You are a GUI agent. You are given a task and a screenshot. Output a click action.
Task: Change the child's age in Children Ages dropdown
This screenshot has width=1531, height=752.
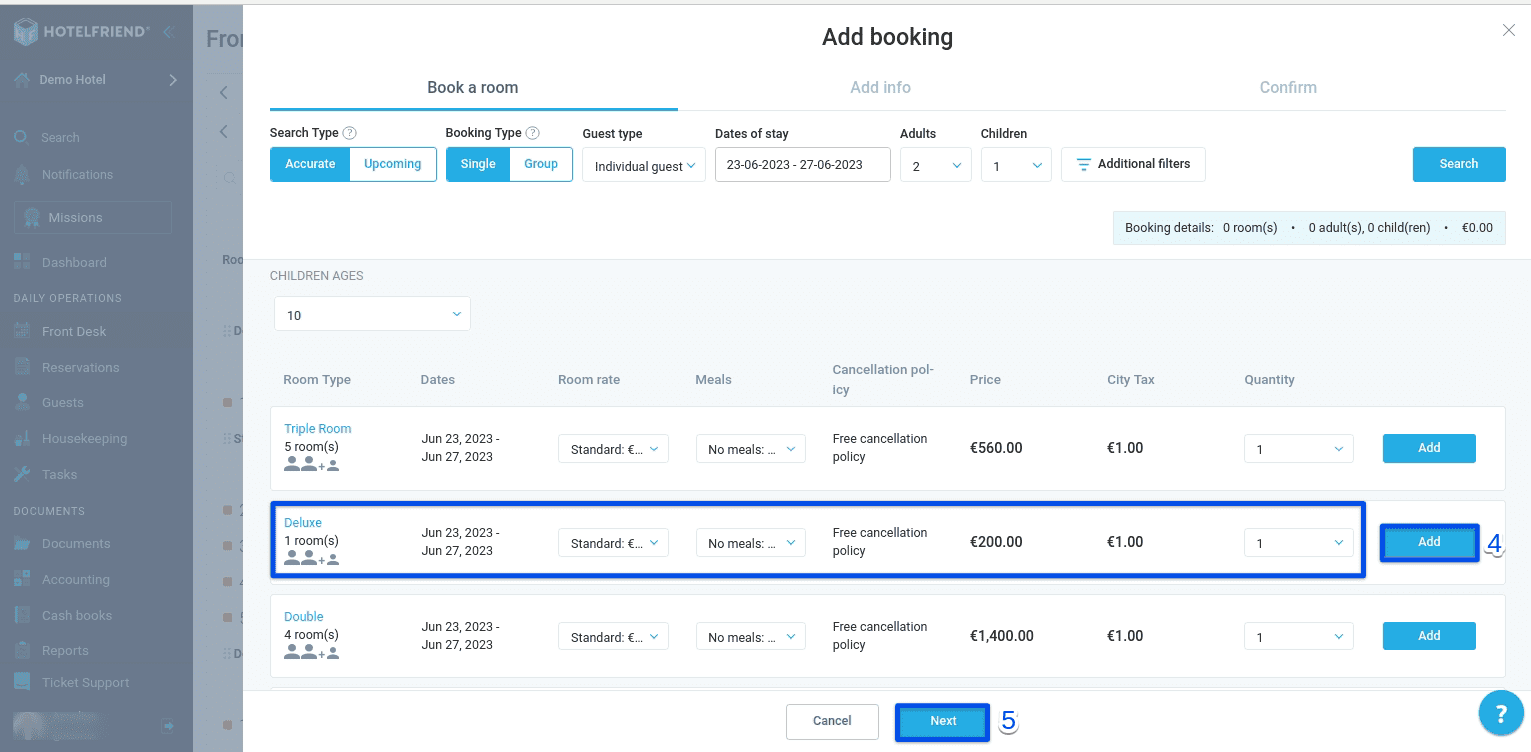coord(371,313)
